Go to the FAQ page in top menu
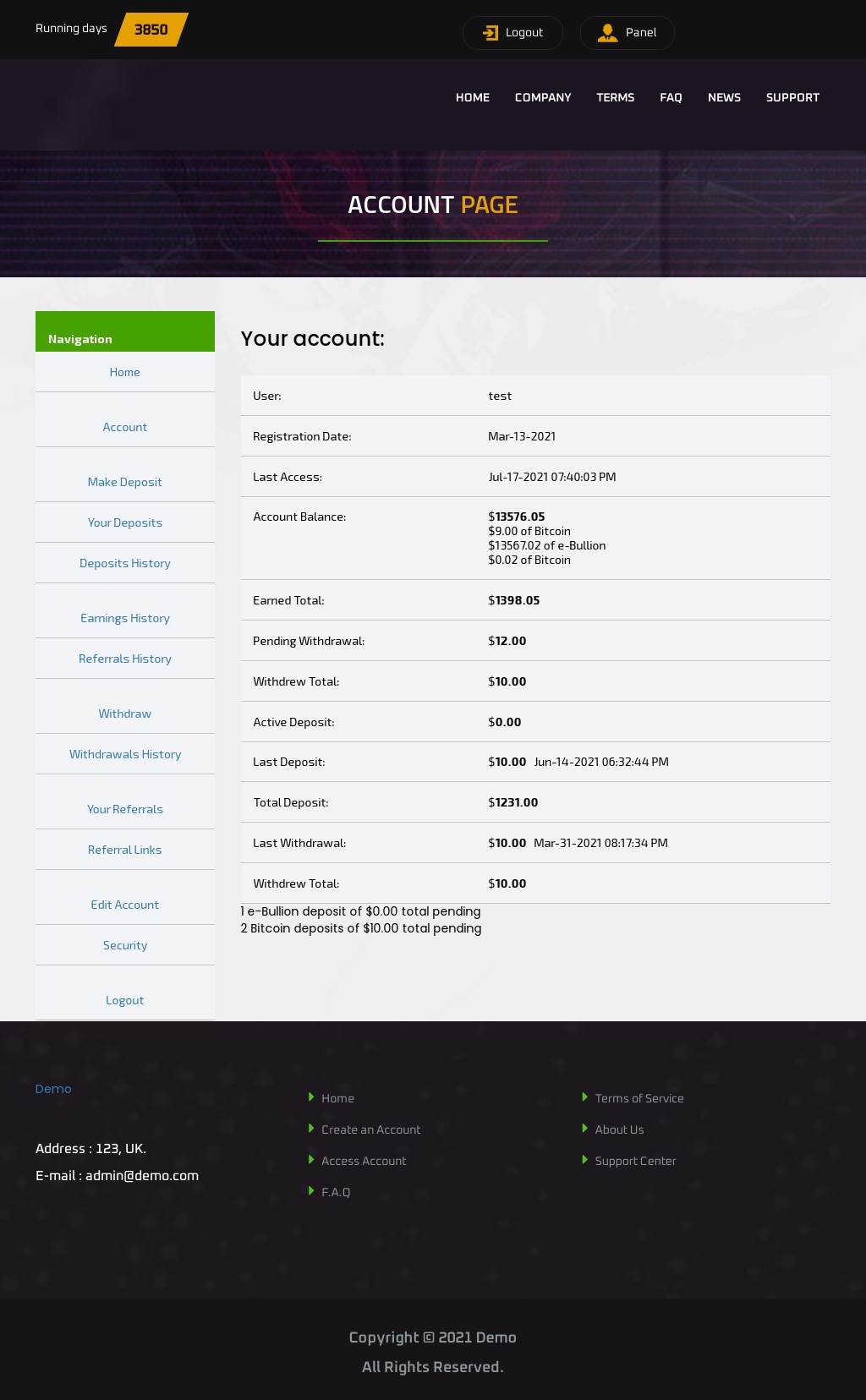 pos(671,97)
